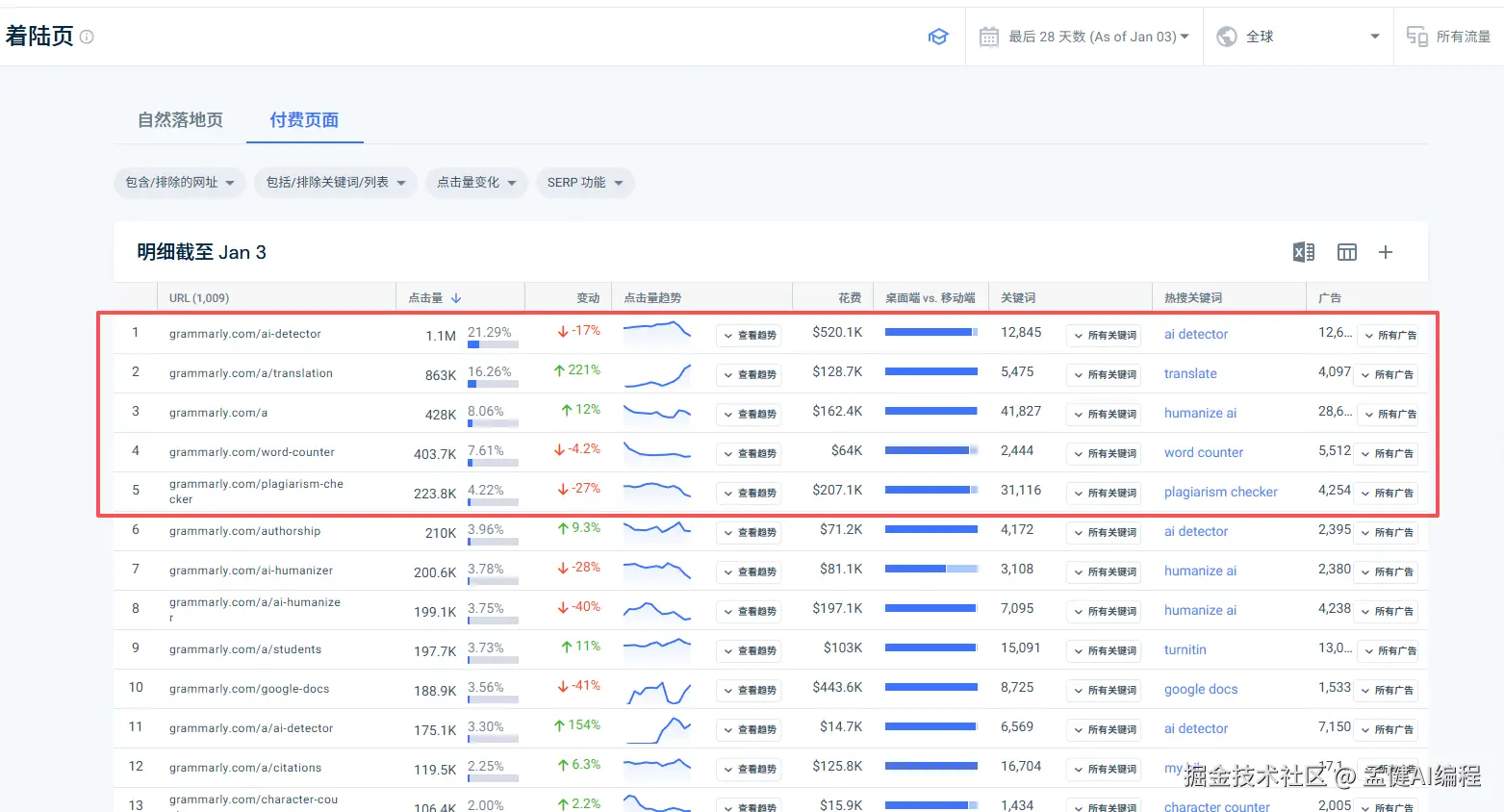Click the 桌面端 vs. 移动端 column header
The height and width of the screenshot is (812, 1504).
(930, 298)
